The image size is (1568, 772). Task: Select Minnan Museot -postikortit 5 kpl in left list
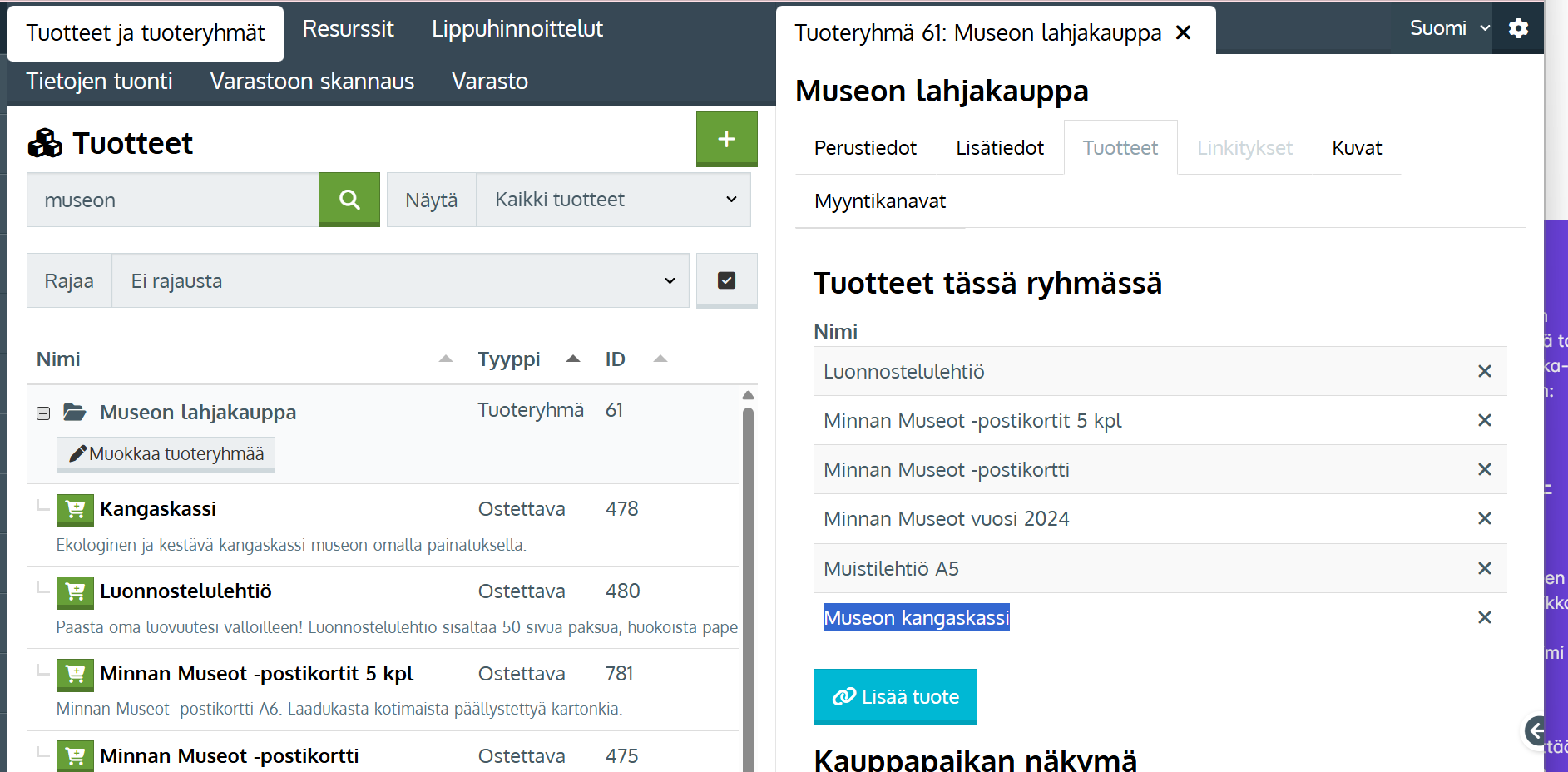coord(257,674)
